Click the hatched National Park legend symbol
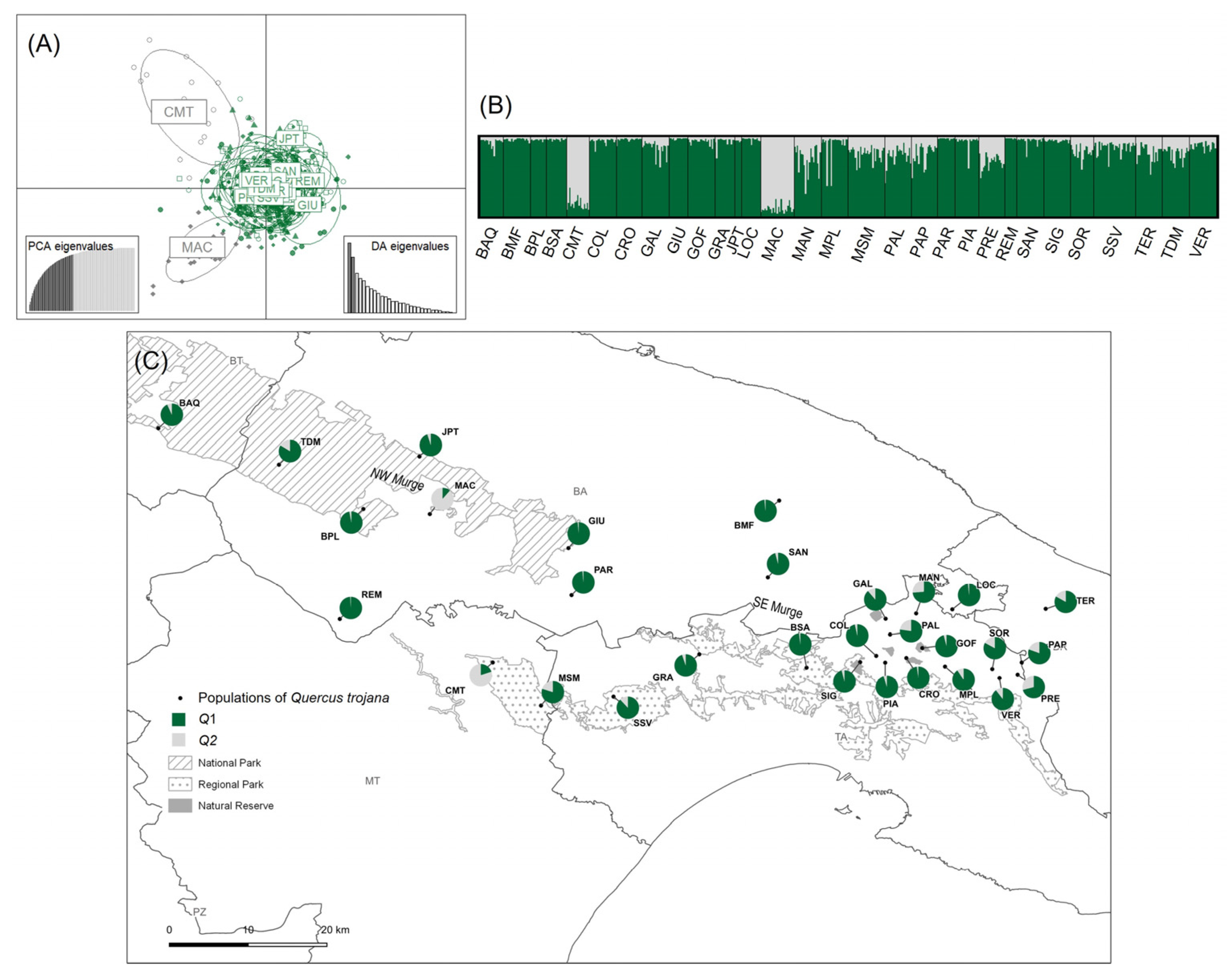The image size is (1232, 980). click(180, 762)
